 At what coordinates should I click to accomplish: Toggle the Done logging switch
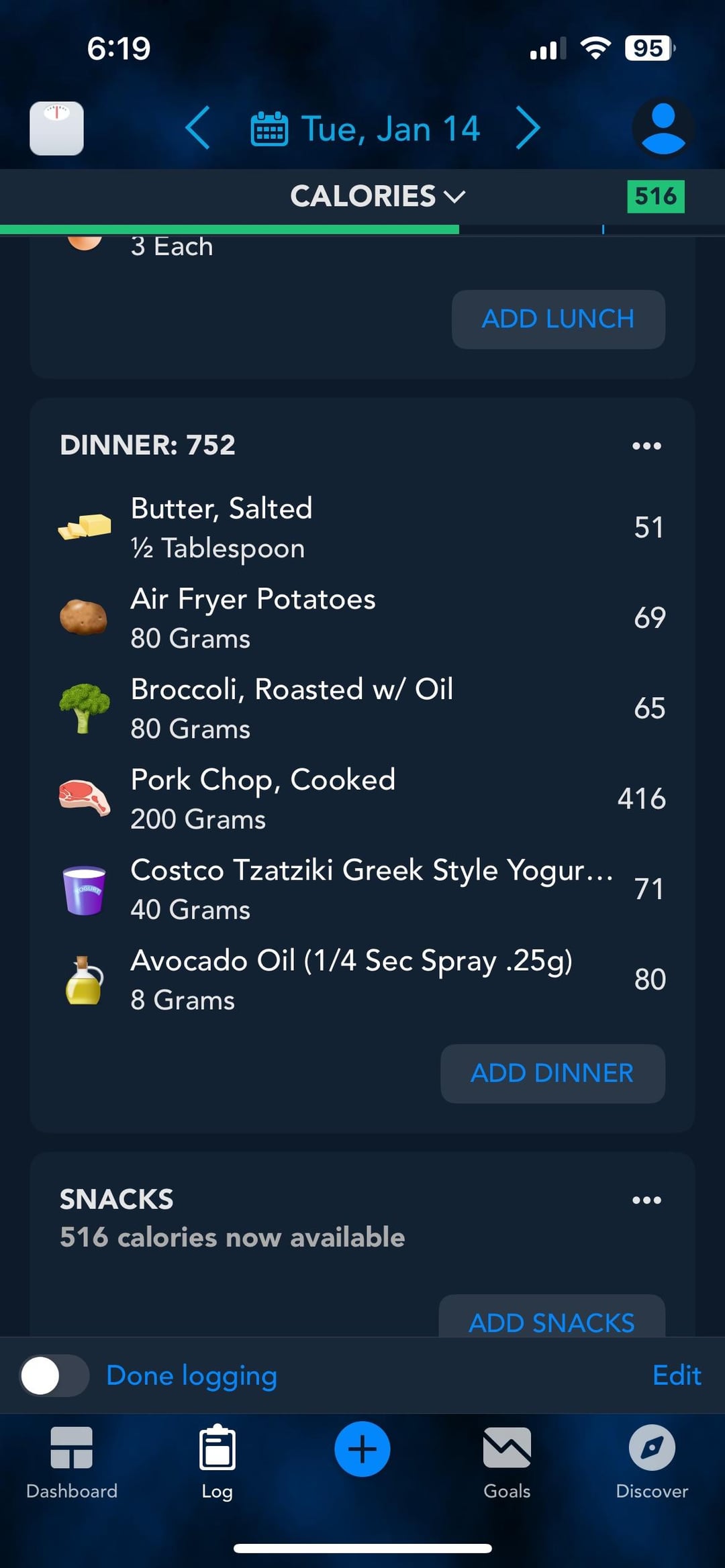[x=54, y=1375]
